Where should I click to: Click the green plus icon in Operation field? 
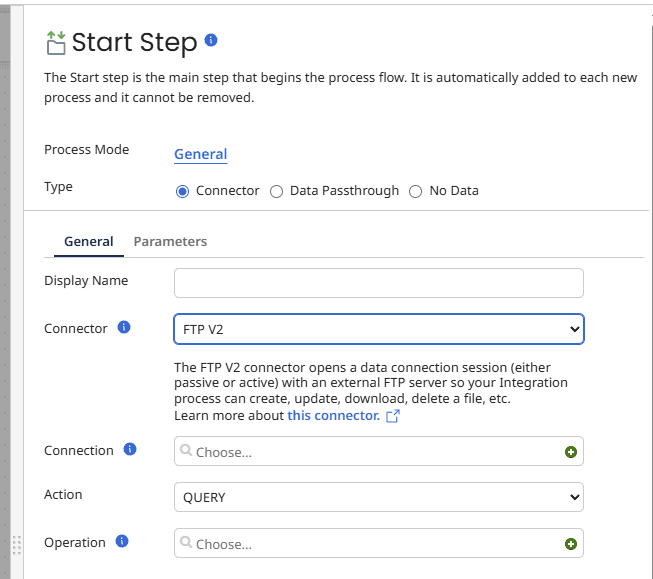coord(571,544)
